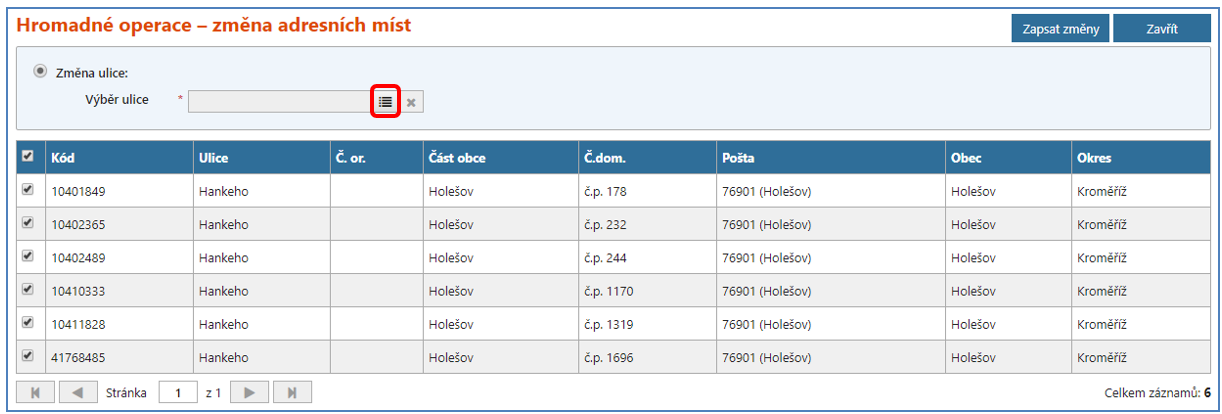
Task: Clear the Výběr ulice field with X icon
Action: [411, 102]
